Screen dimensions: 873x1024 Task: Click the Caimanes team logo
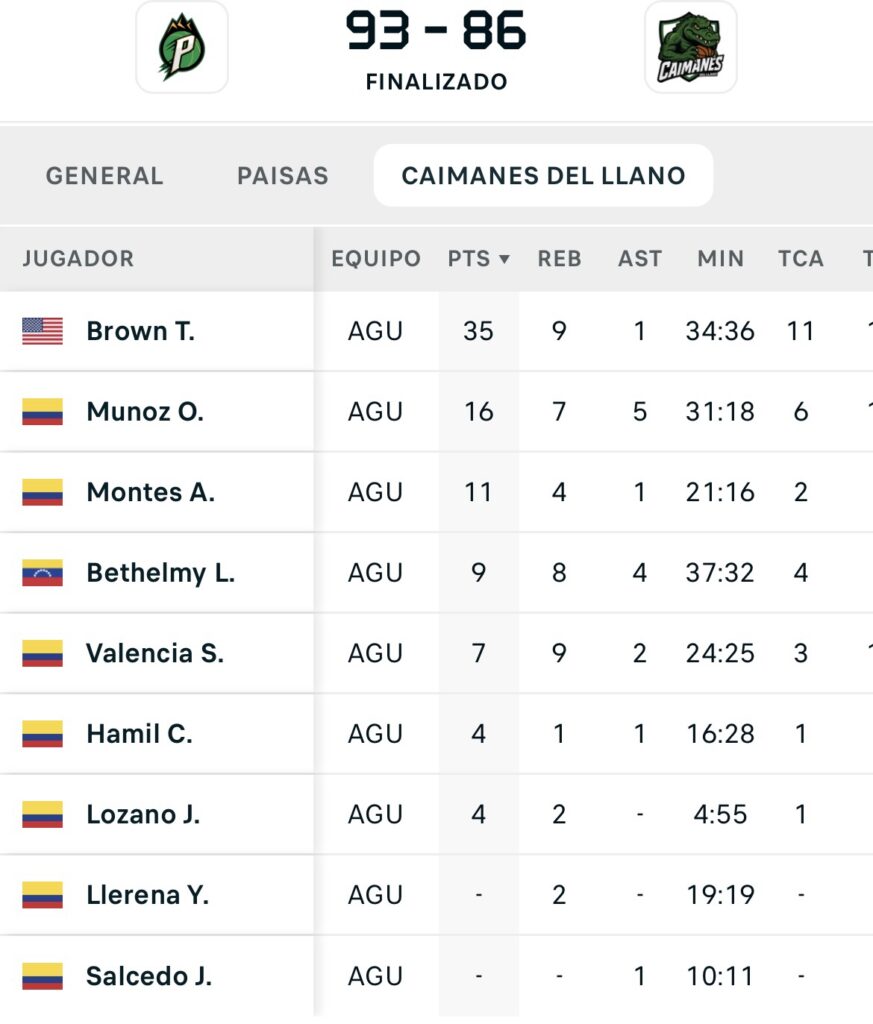click(x=690, y=47)
